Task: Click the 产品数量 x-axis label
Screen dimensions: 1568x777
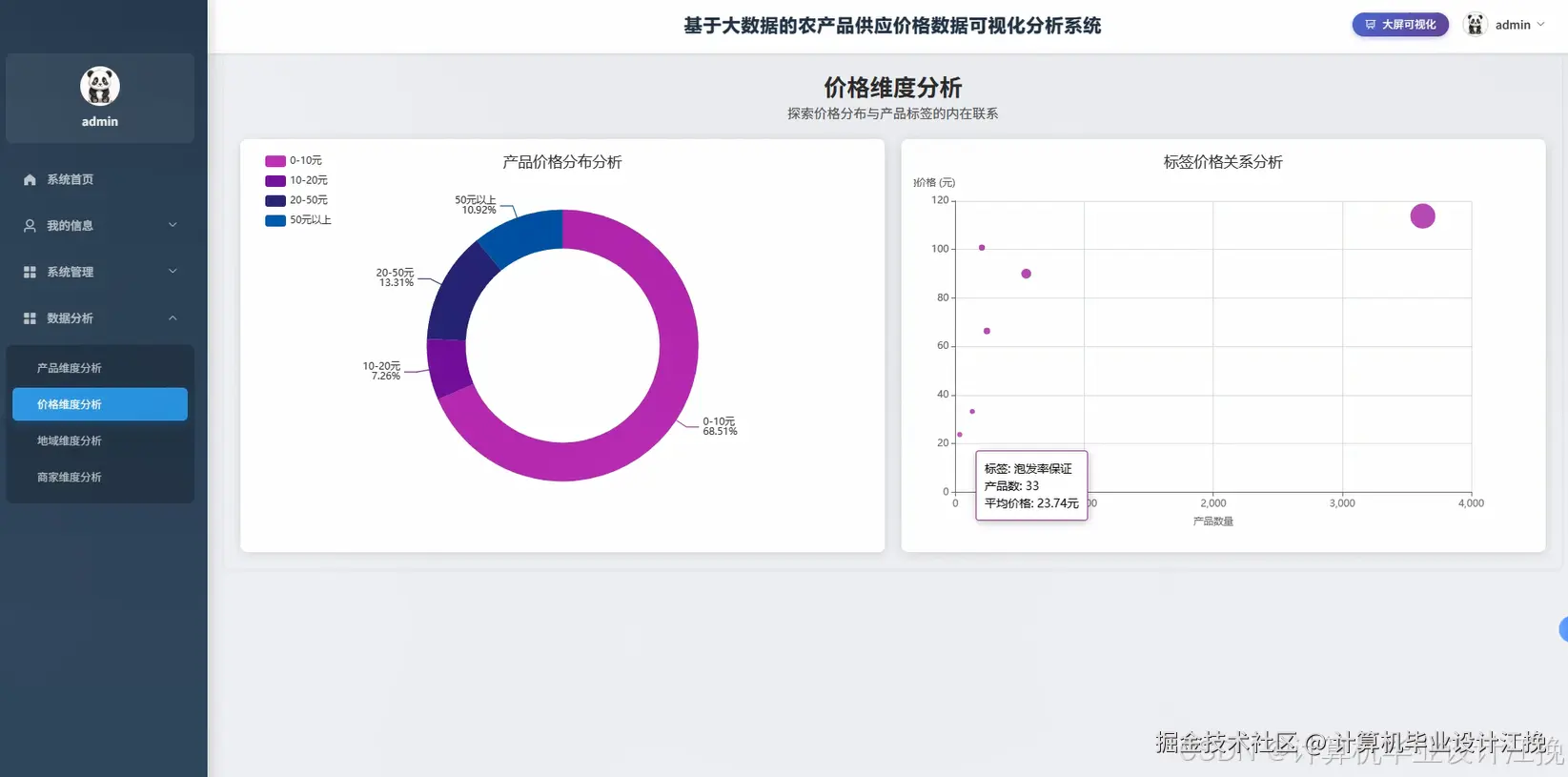Action: tap(1213, 521)
